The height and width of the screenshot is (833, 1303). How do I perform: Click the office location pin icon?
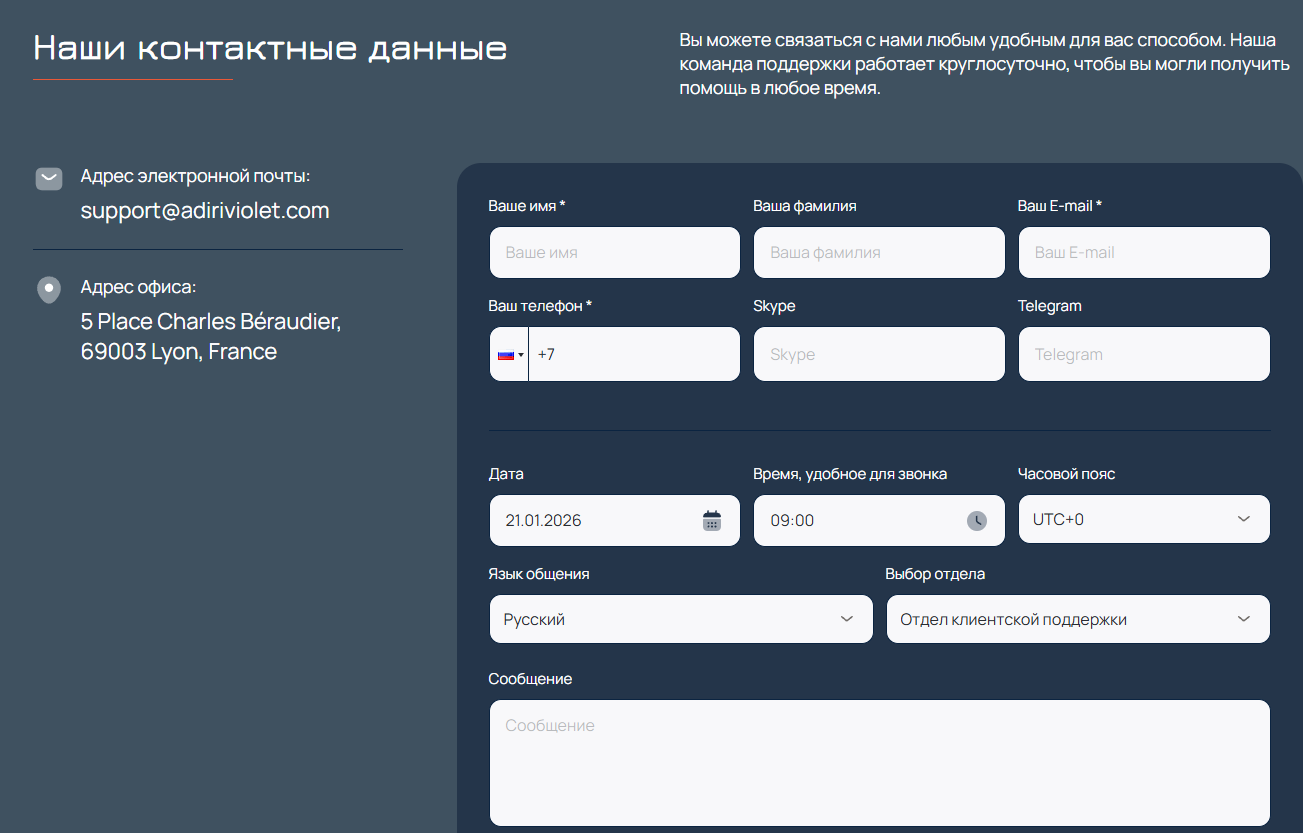[49, 290]
